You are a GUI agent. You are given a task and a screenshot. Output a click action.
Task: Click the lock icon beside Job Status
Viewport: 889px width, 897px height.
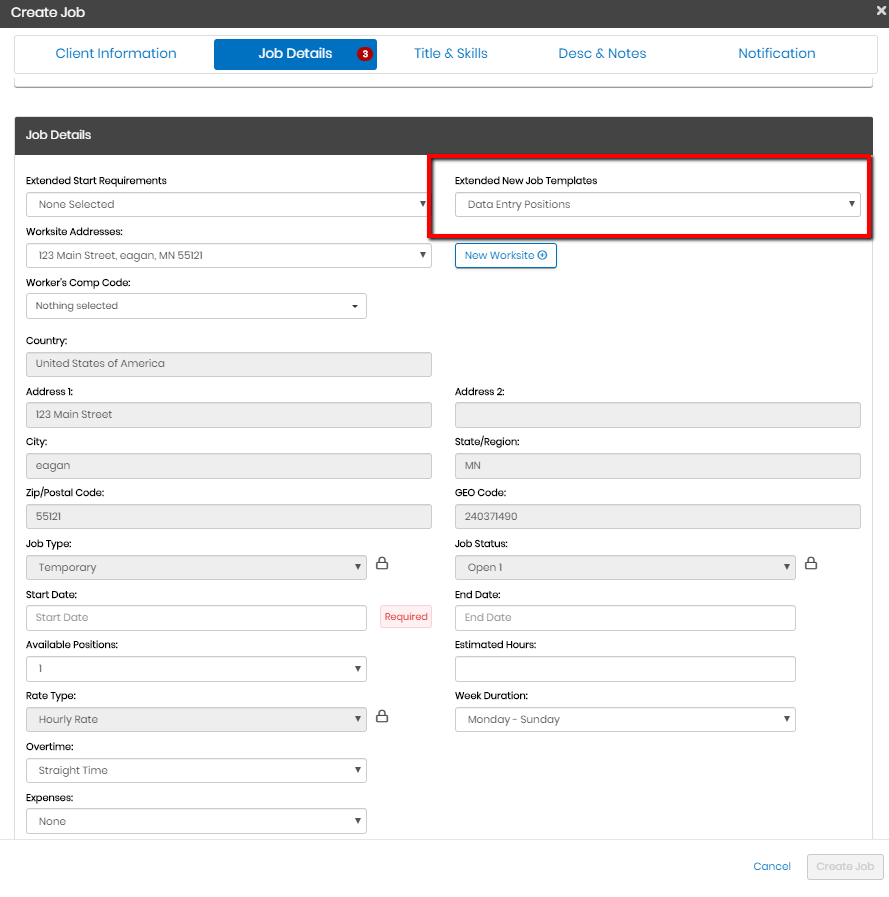click(x=811, y=564)
